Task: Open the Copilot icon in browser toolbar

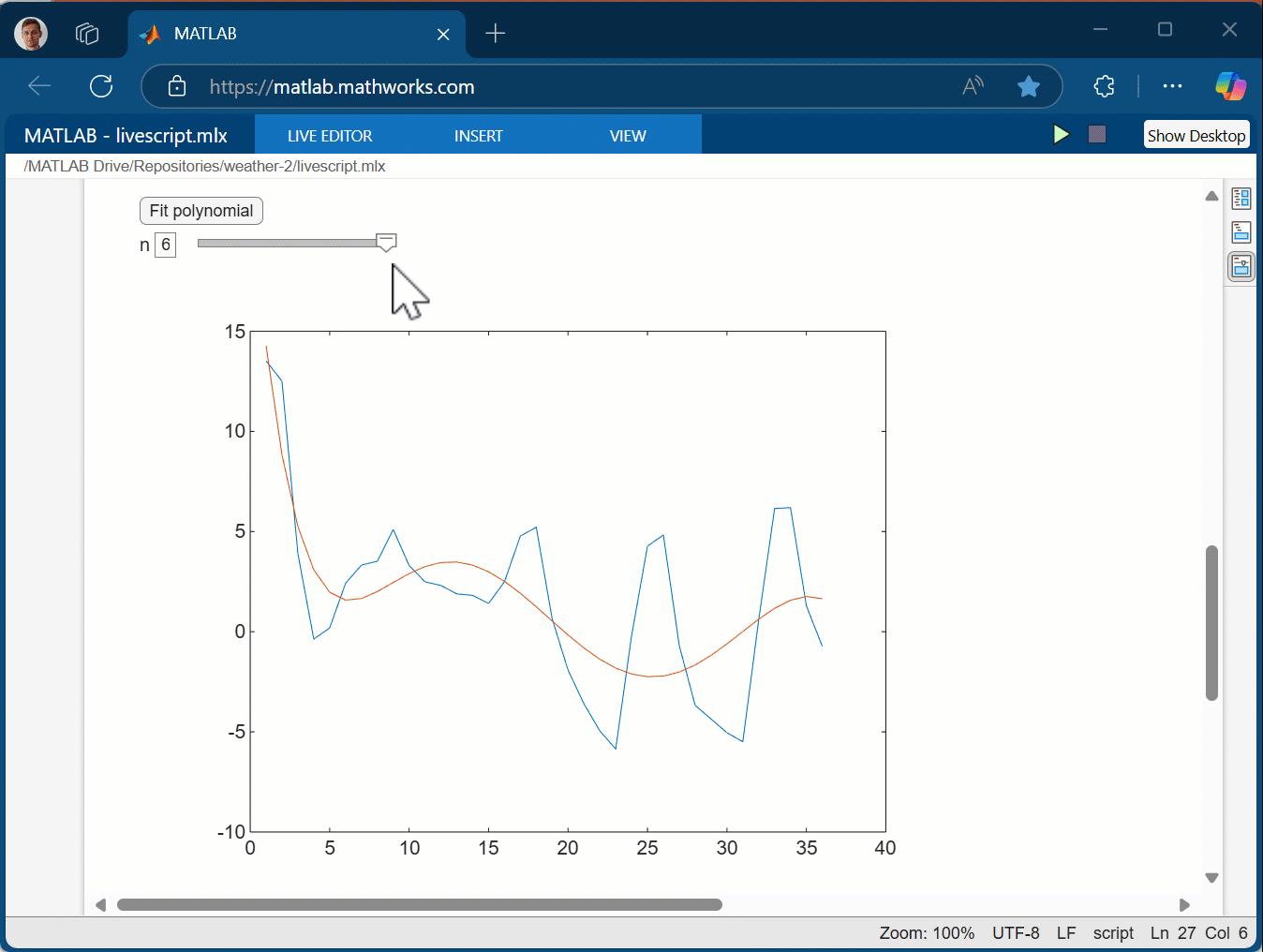Action: (x=1229, y=87)
